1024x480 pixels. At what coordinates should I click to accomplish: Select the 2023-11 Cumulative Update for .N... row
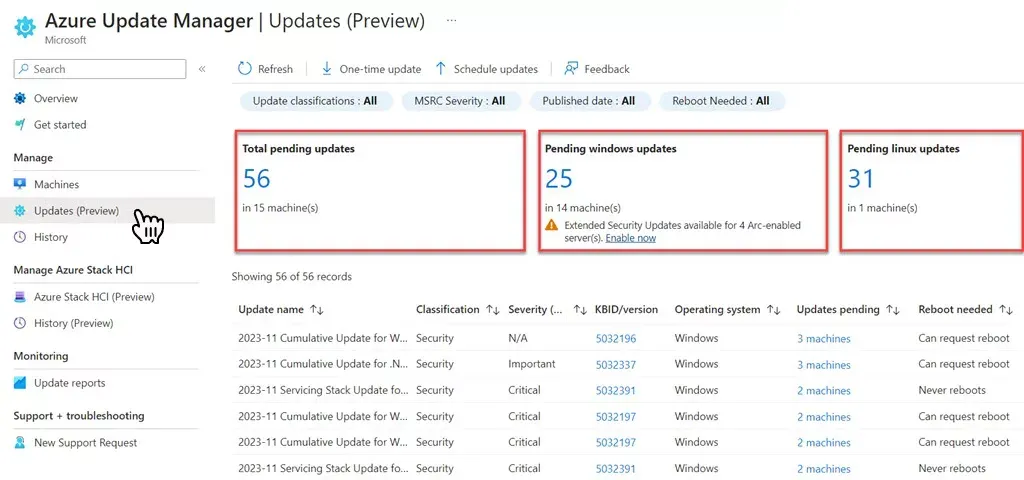tap(628, 364)
